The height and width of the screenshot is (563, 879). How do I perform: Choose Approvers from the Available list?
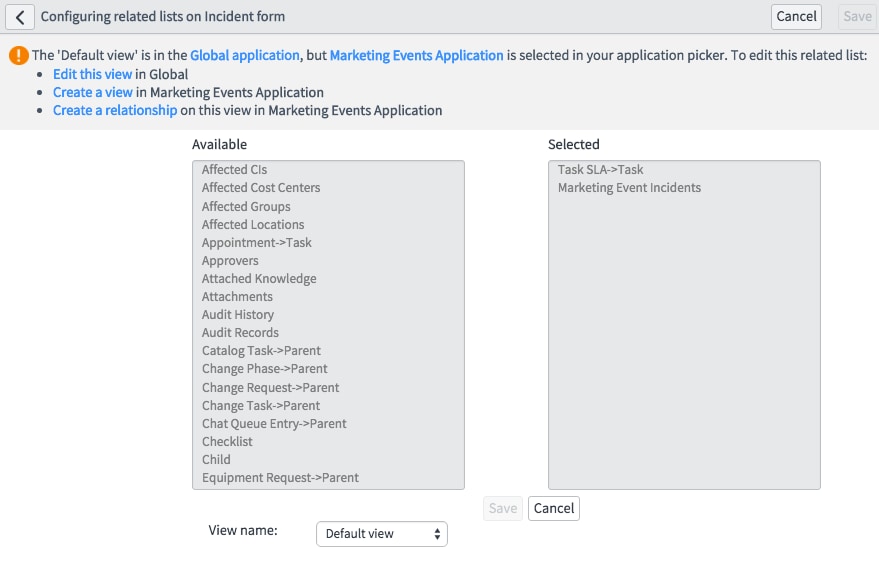(230, 261)
